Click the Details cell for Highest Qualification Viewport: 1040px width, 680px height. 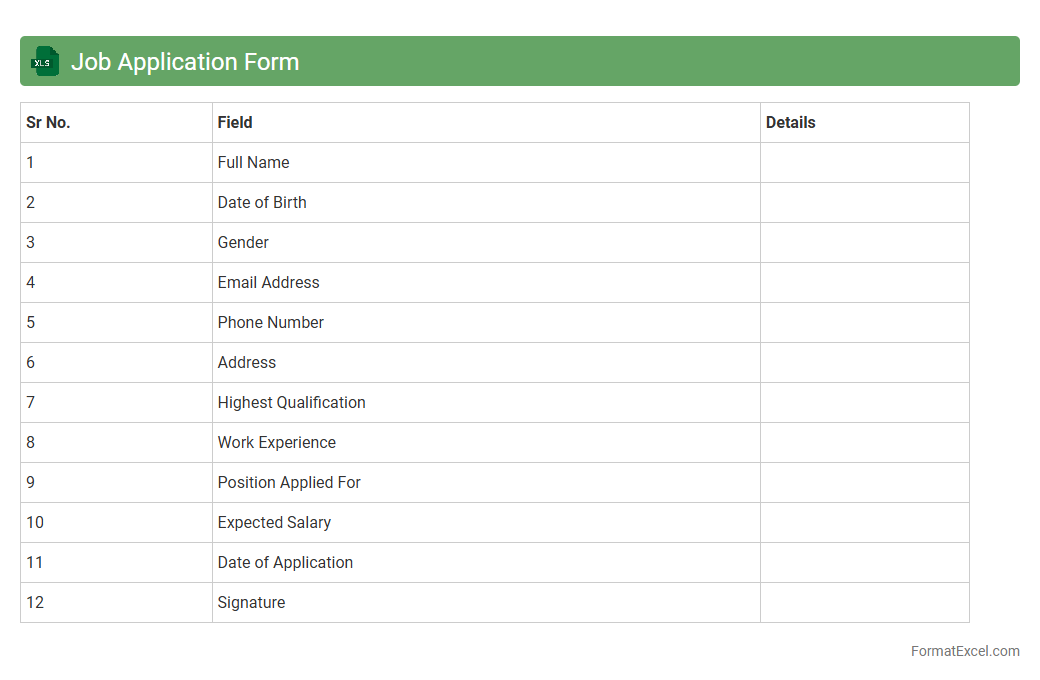tap(864, 402)
